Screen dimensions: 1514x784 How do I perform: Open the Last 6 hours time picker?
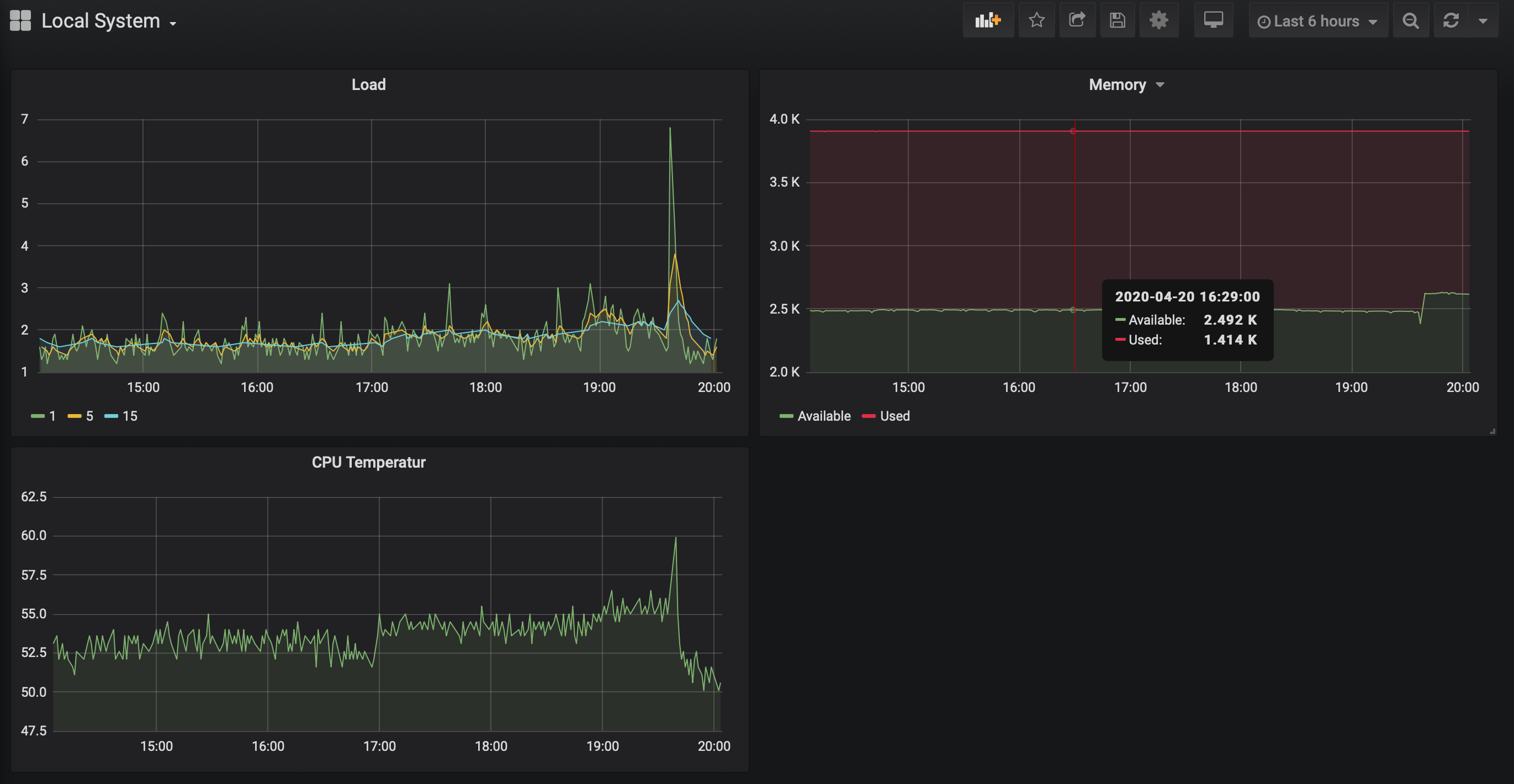tap(1317, 21)
